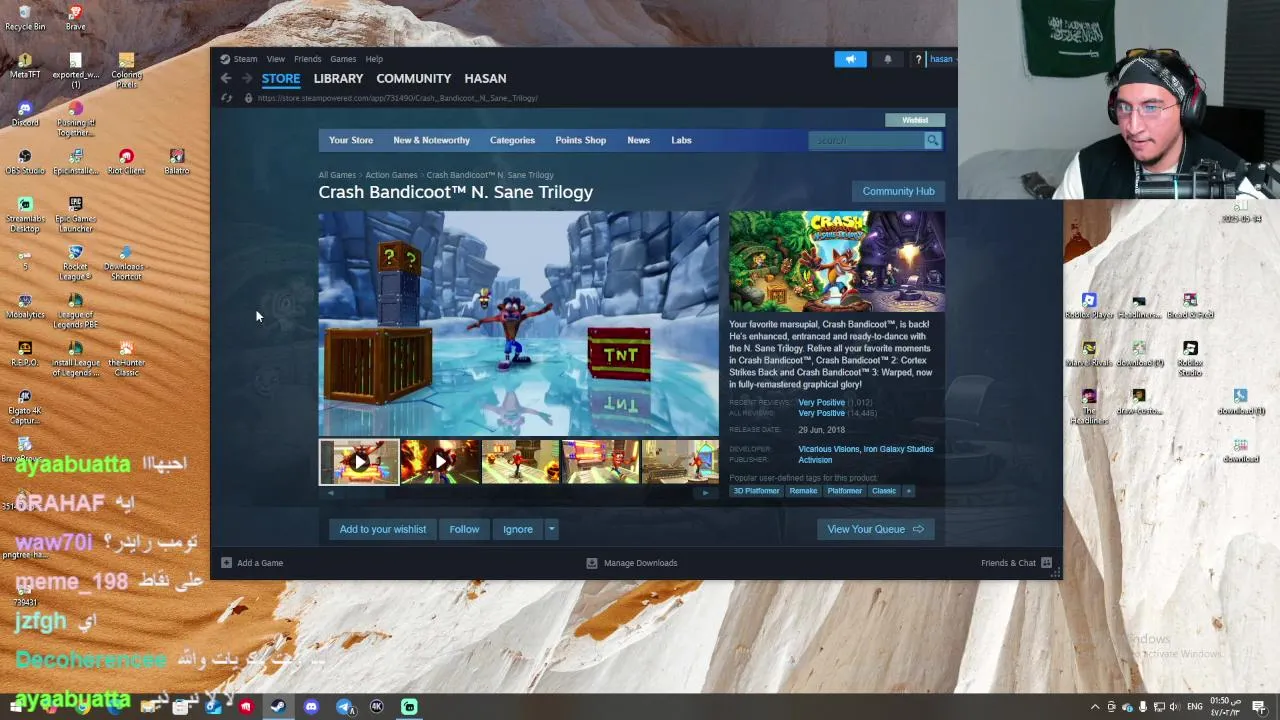Open Friends & Chat

pos(1016,563)
